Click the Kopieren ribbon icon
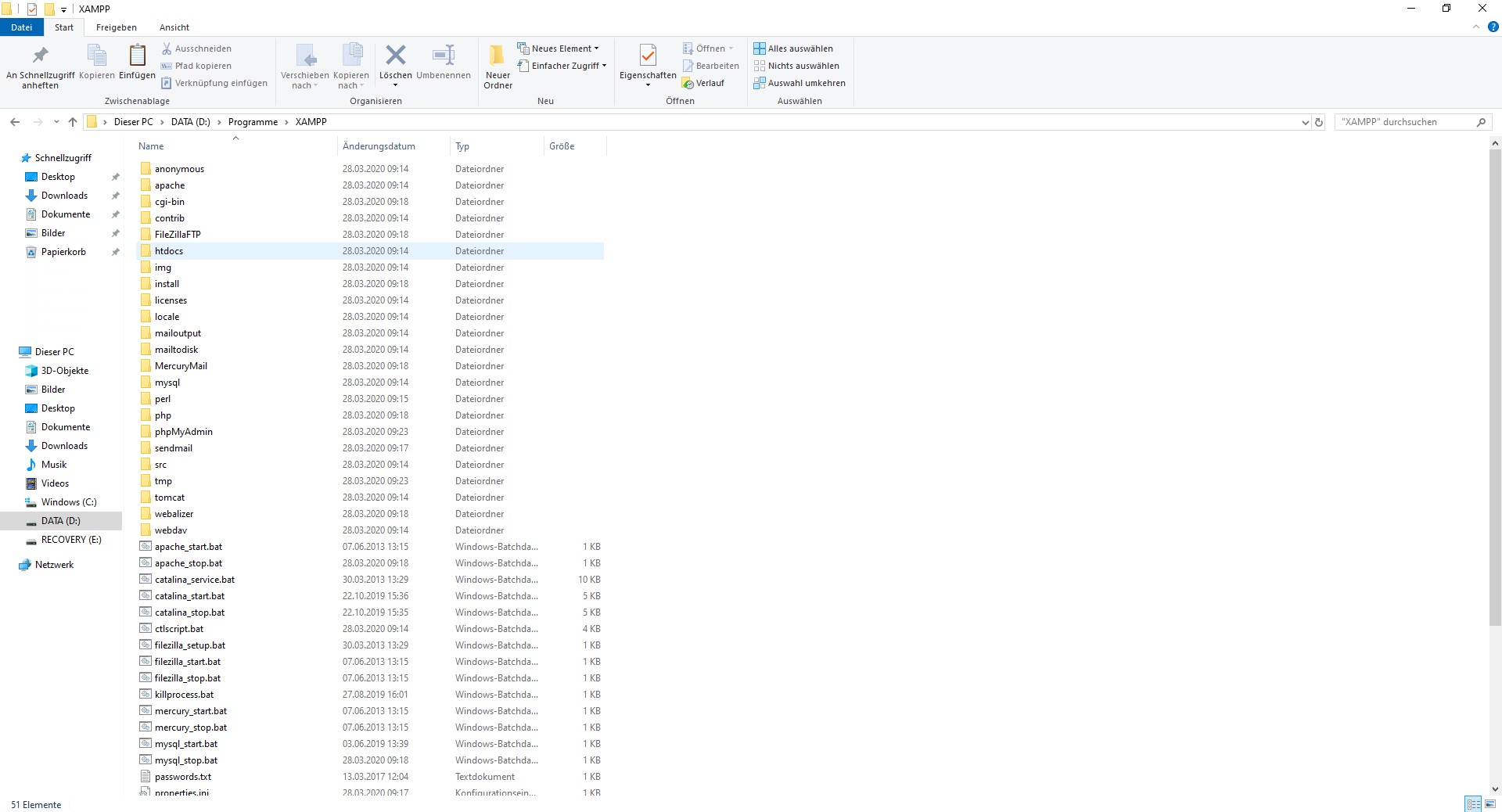This screenshot has height=812, width=1502. pyautogui.click(x=97, y=62)
